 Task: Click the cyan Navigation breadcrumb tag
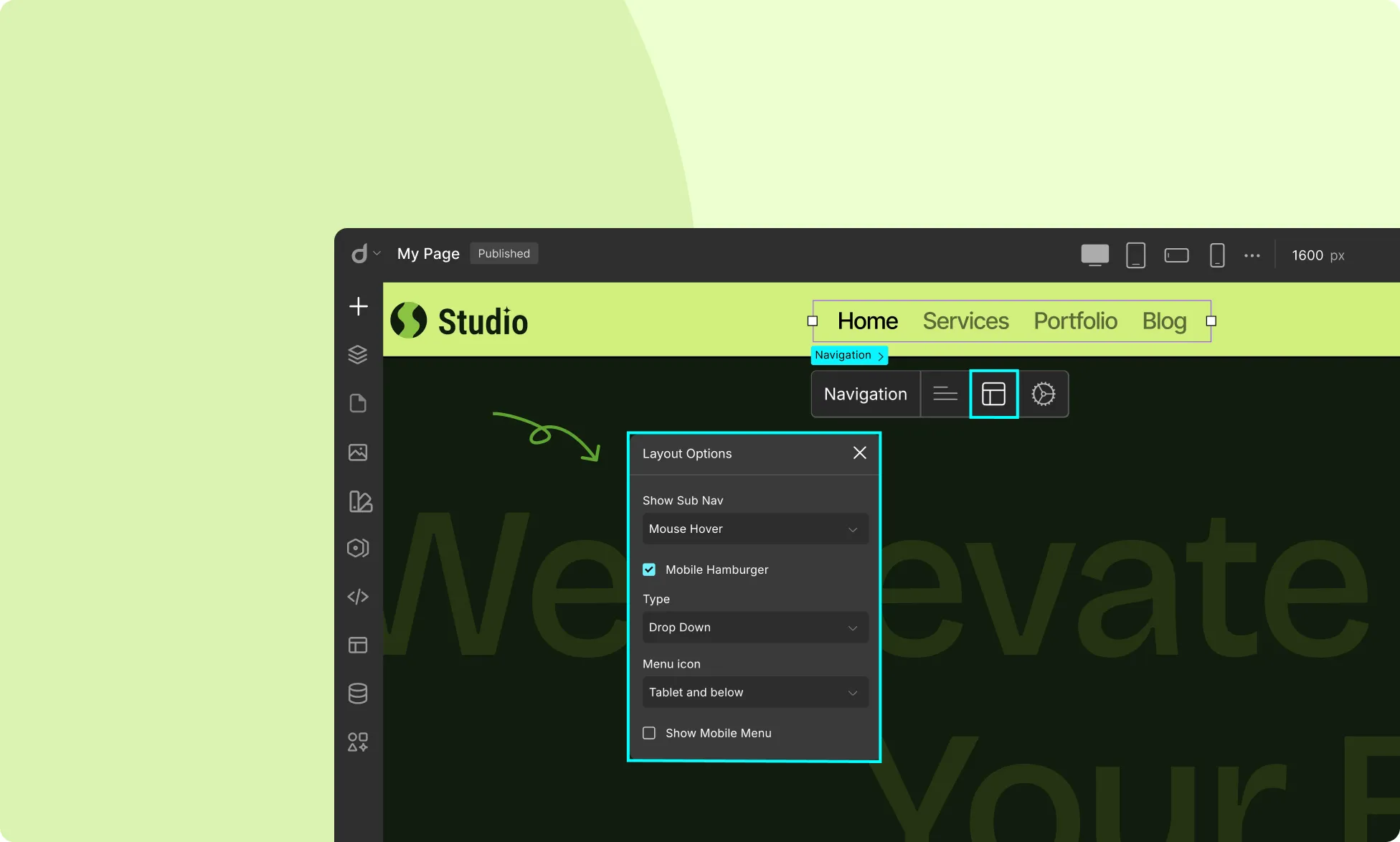point(849,355)
